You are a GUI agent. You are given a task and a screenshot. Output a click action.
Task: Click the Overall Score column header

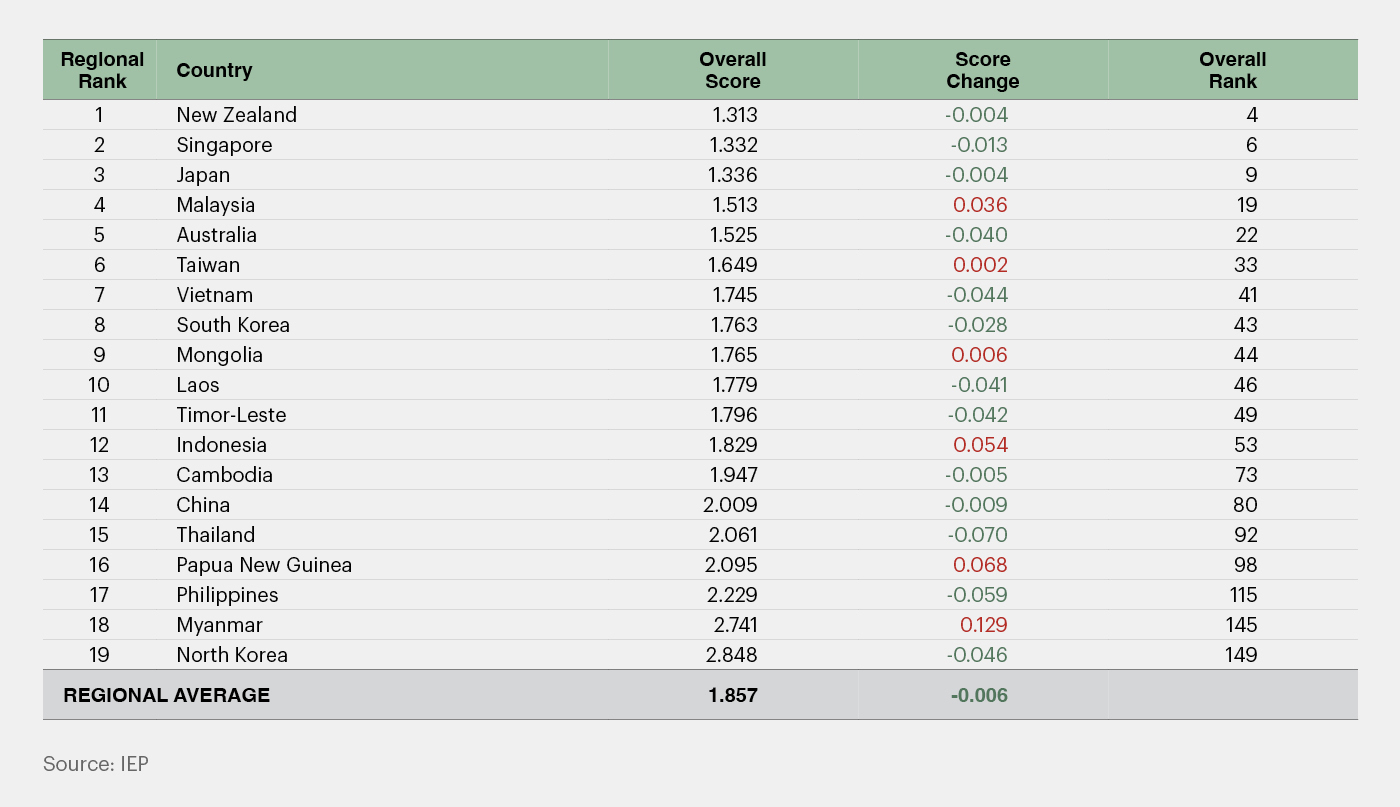[x=732, y=70]
